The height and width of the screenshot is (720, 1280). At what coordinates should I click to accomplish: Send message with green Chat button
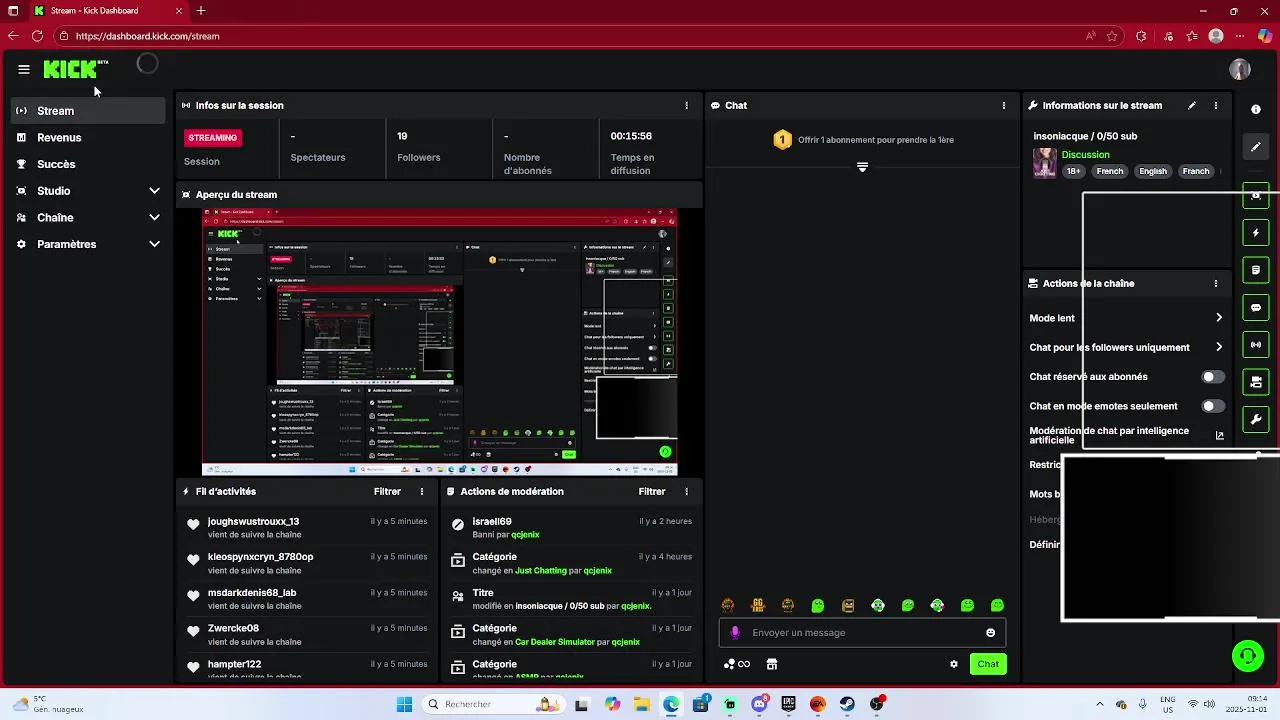pos(988,664)
